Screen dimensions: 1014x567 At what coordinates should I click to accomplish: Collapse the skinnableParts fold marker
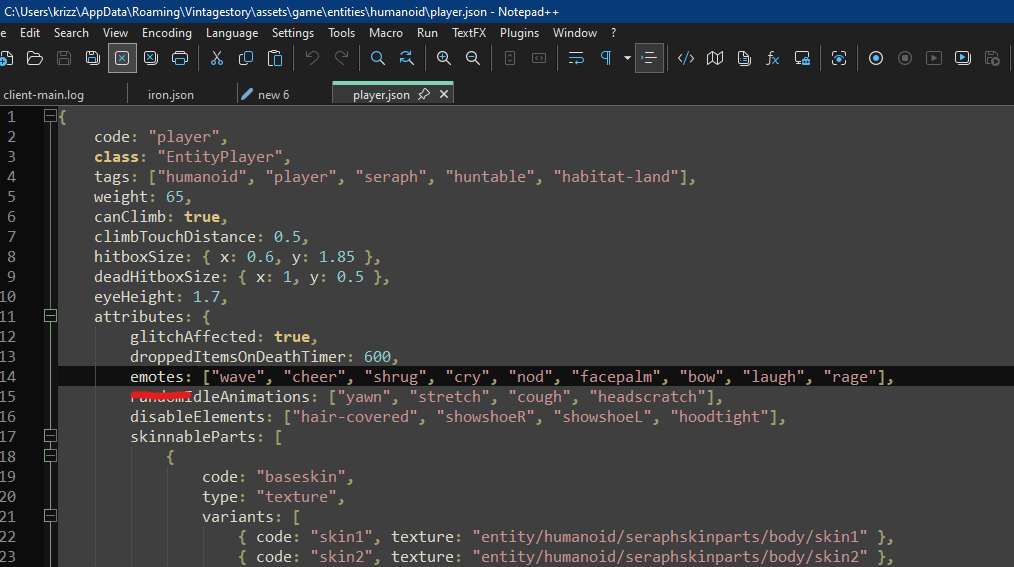(50, 436)
